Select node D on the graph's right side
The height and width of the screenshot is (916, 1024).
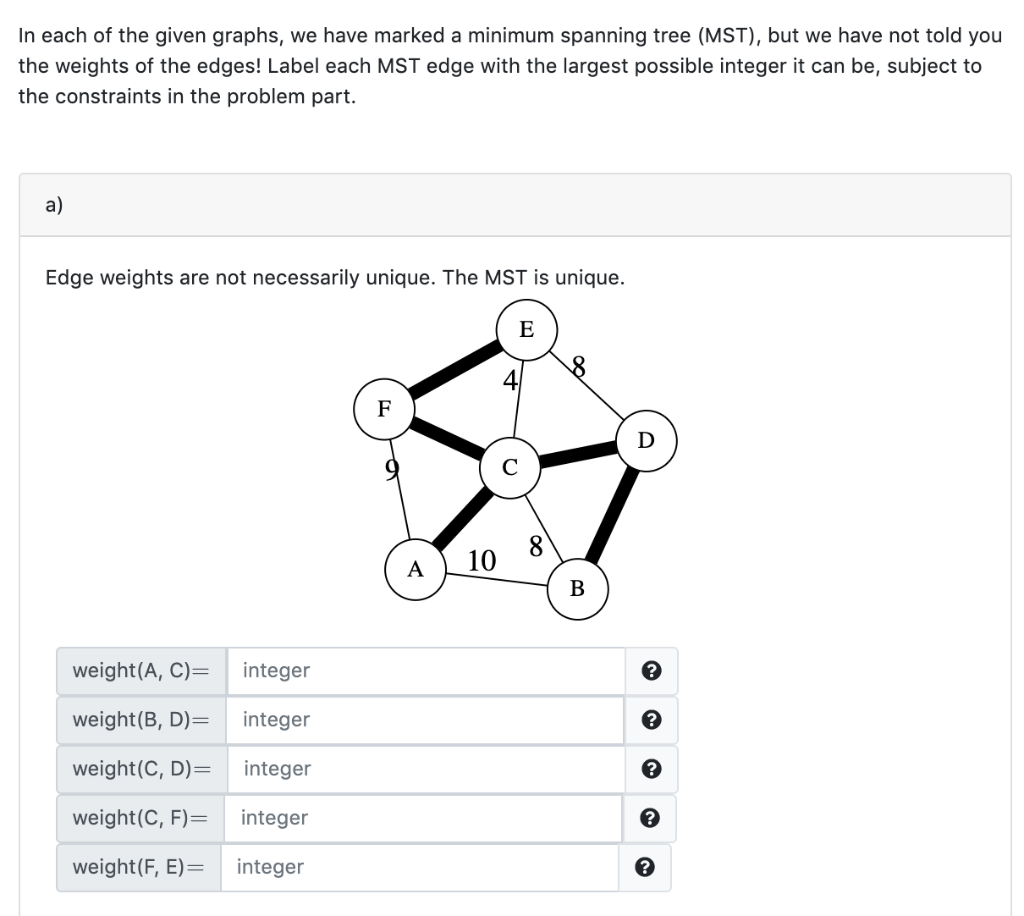click(646, 438)
